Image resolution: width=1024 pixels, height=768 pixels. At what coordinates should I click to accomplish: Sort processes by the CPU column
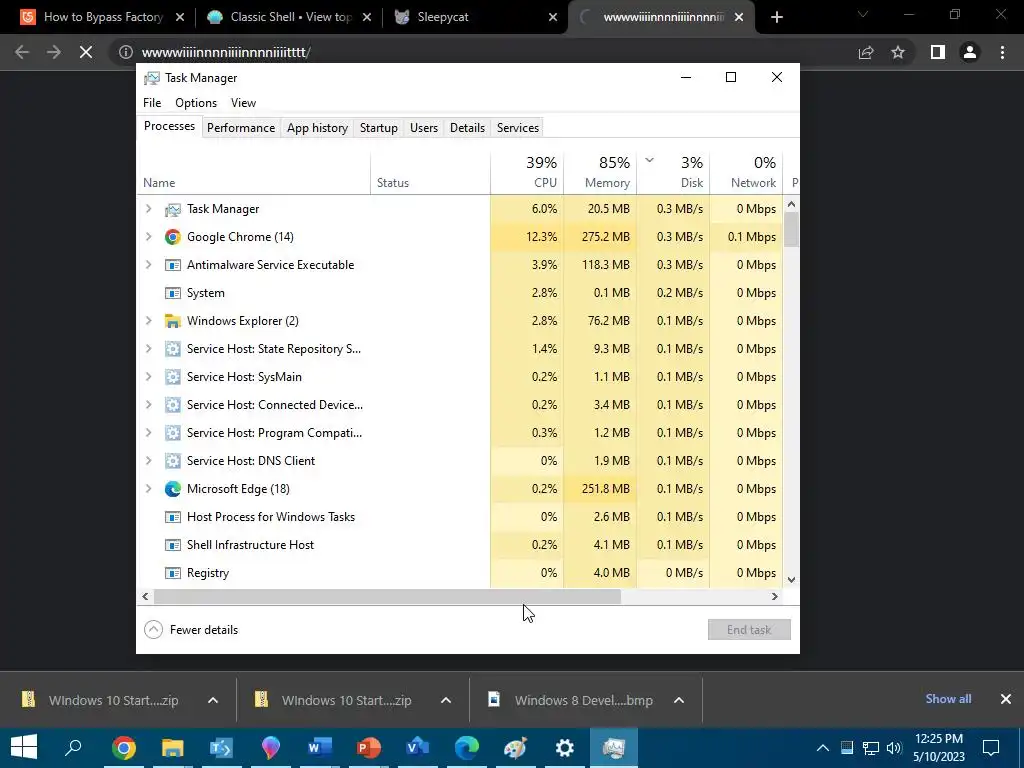click(527, 172)
